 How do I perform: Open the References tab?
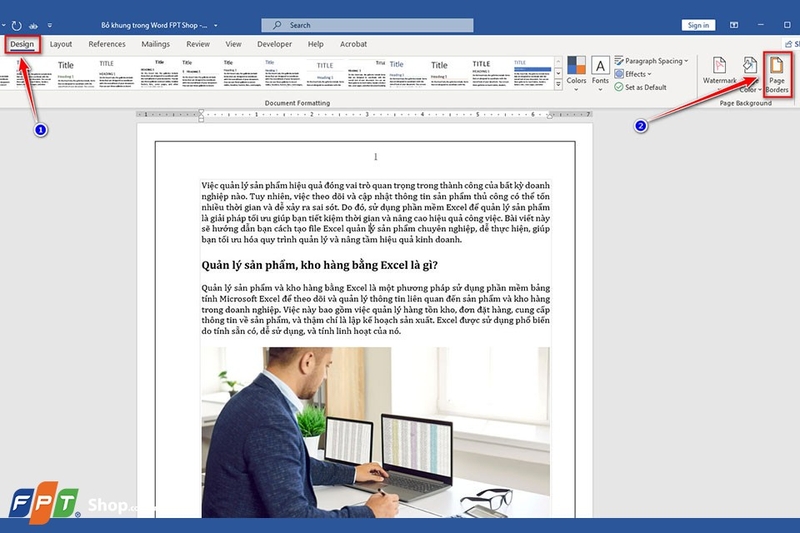(107, 44)
